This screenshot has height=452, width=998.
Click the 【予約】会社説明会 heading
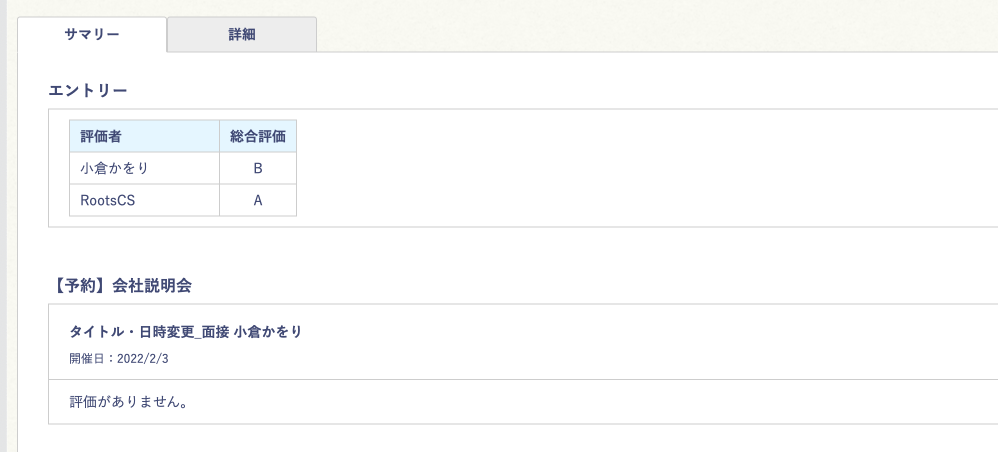120,285
